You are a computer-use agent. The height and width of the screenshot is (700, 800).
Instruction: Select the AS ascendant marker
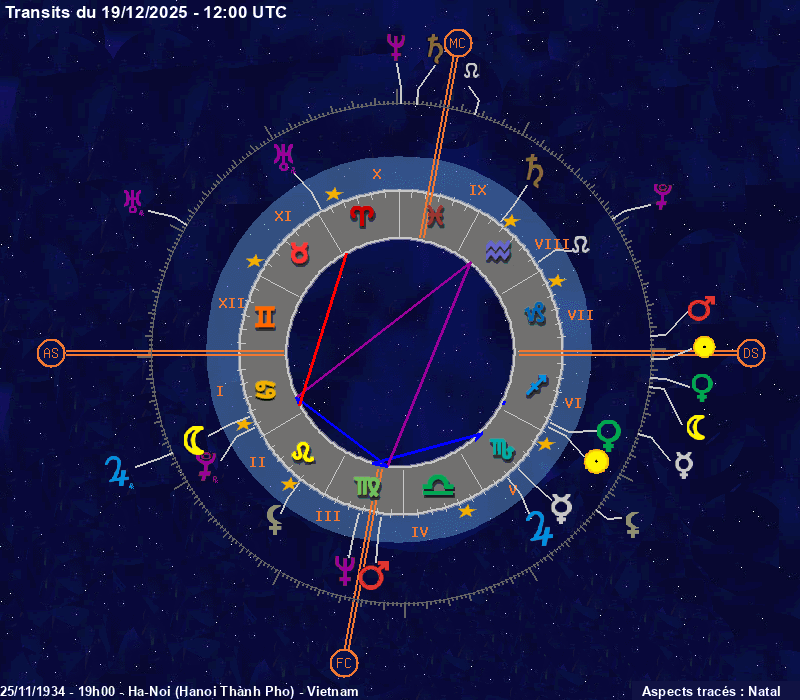[x=50, y=353]
